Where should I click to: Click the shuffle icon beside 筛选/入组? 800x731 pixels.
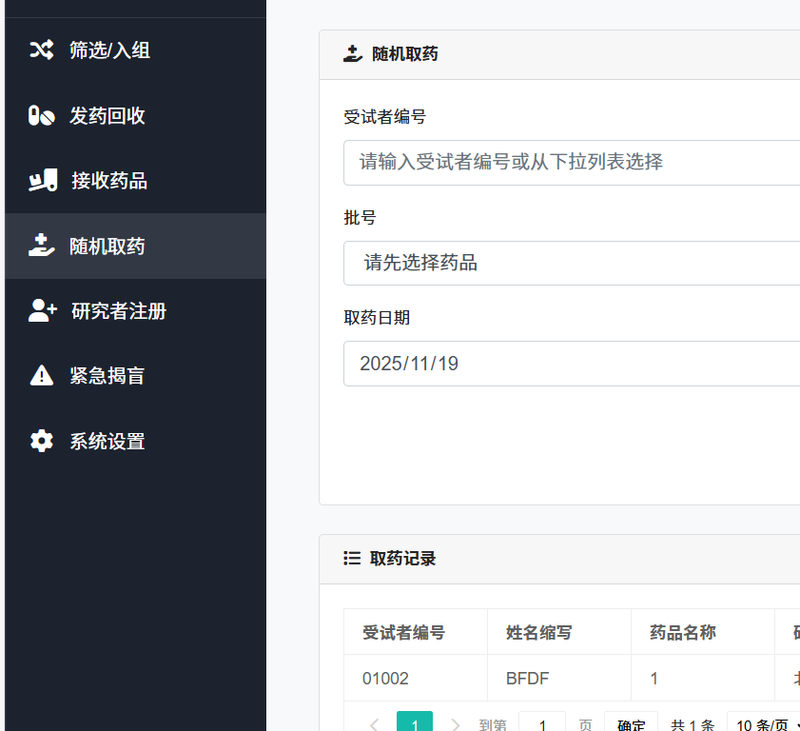point(41,50)
